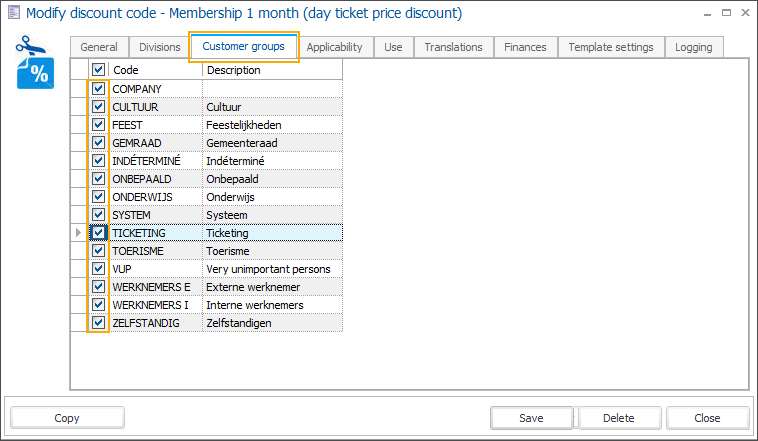Sort by the Code column header
This screenshot has height=441, width=758.
pyautogui.click(x=155, y=71)
